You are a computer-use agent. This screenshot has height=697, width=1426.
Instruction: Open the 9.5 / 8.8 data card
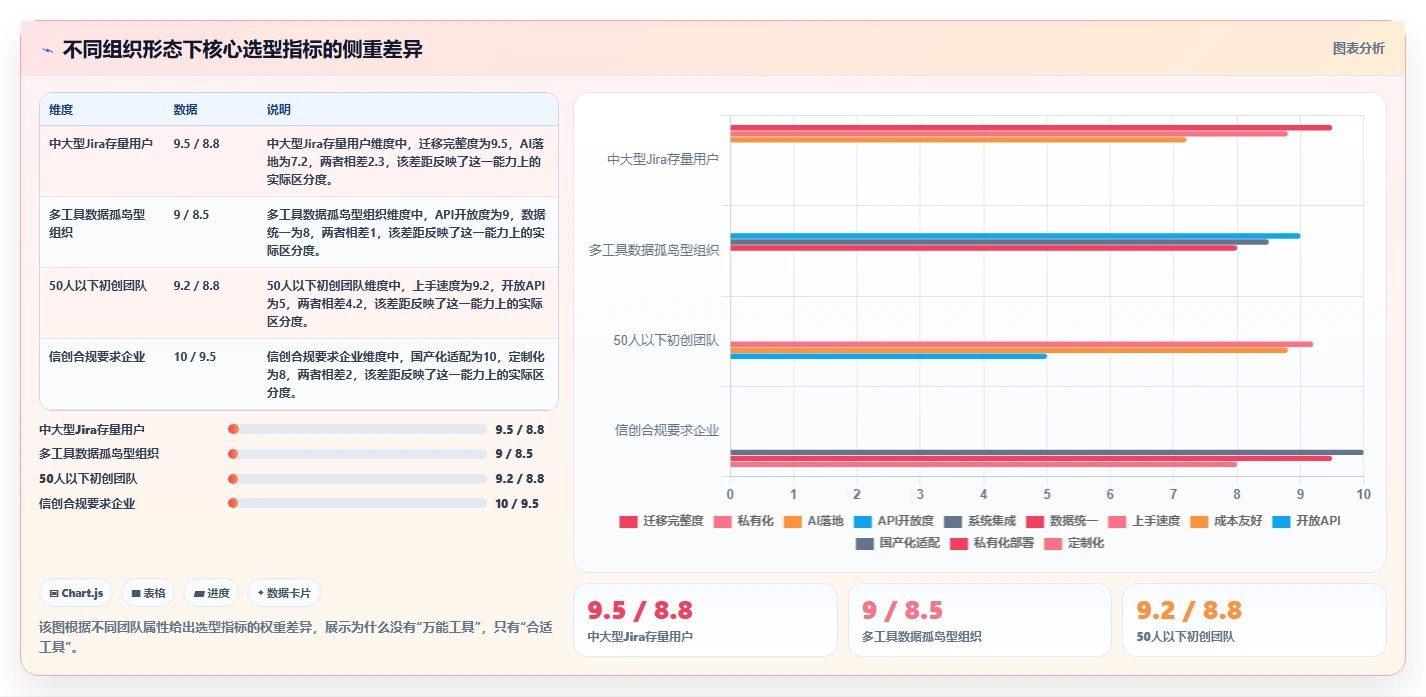705,620
